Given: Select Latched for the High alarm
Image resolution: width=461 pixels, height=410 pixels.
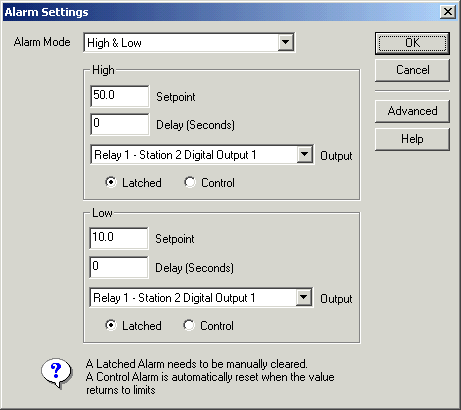Looking at the screenshot, I should point(111,182).
